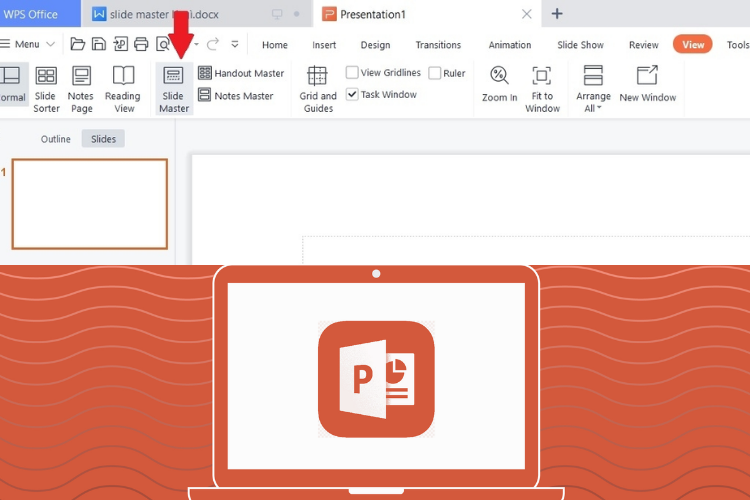Click the Print icon
Viewport: 750px width, 500px height.
coord(141,44)
